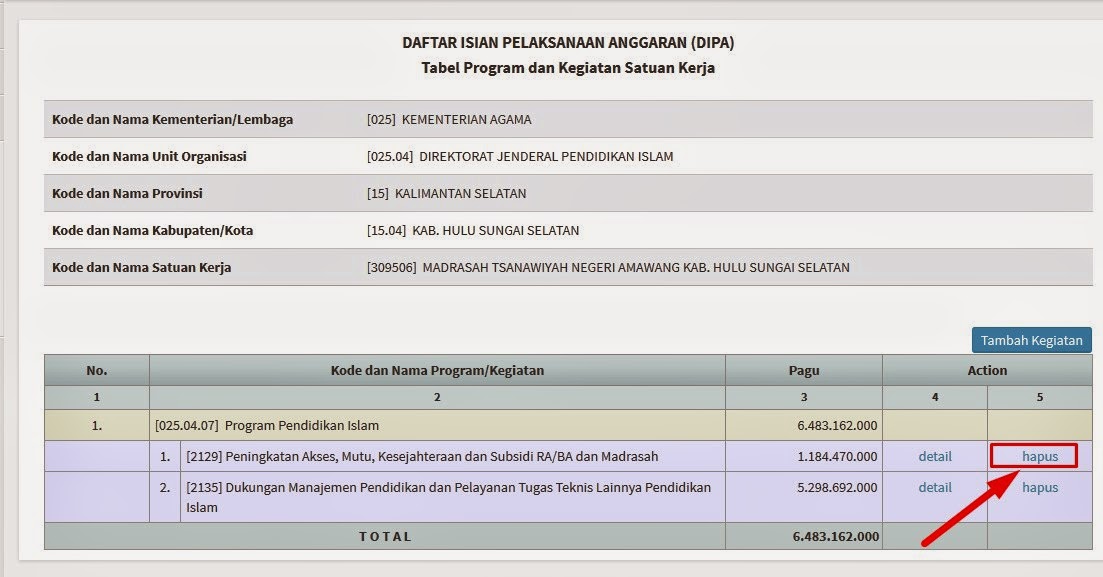Click label Kode dan Nama Kementerian/Lembaga
The image size is (1103, 577).
pos(172,120)
